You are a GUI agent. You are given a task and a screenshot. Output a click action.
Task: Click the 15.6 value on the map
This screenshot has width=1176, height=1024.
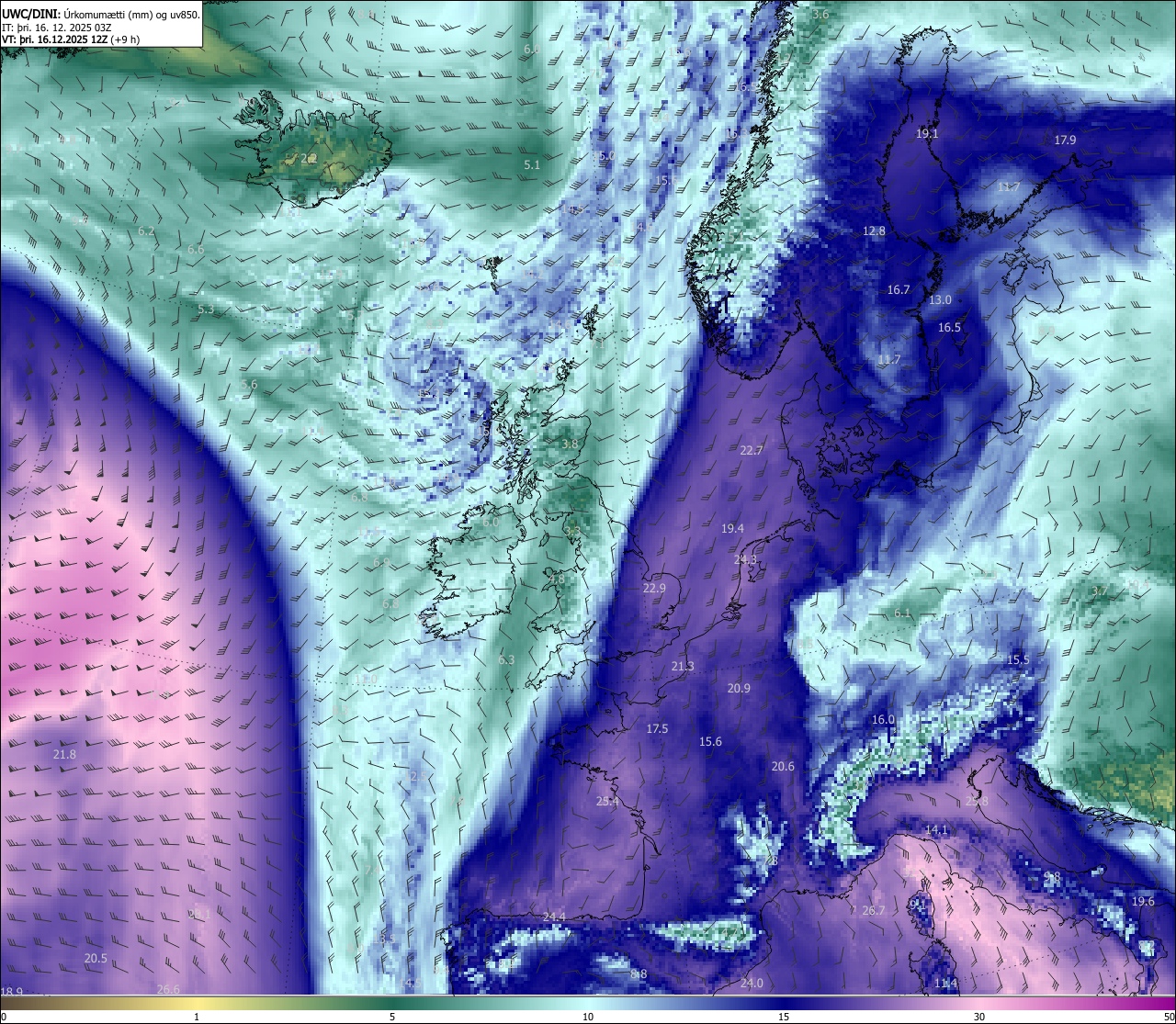point(710,742)
